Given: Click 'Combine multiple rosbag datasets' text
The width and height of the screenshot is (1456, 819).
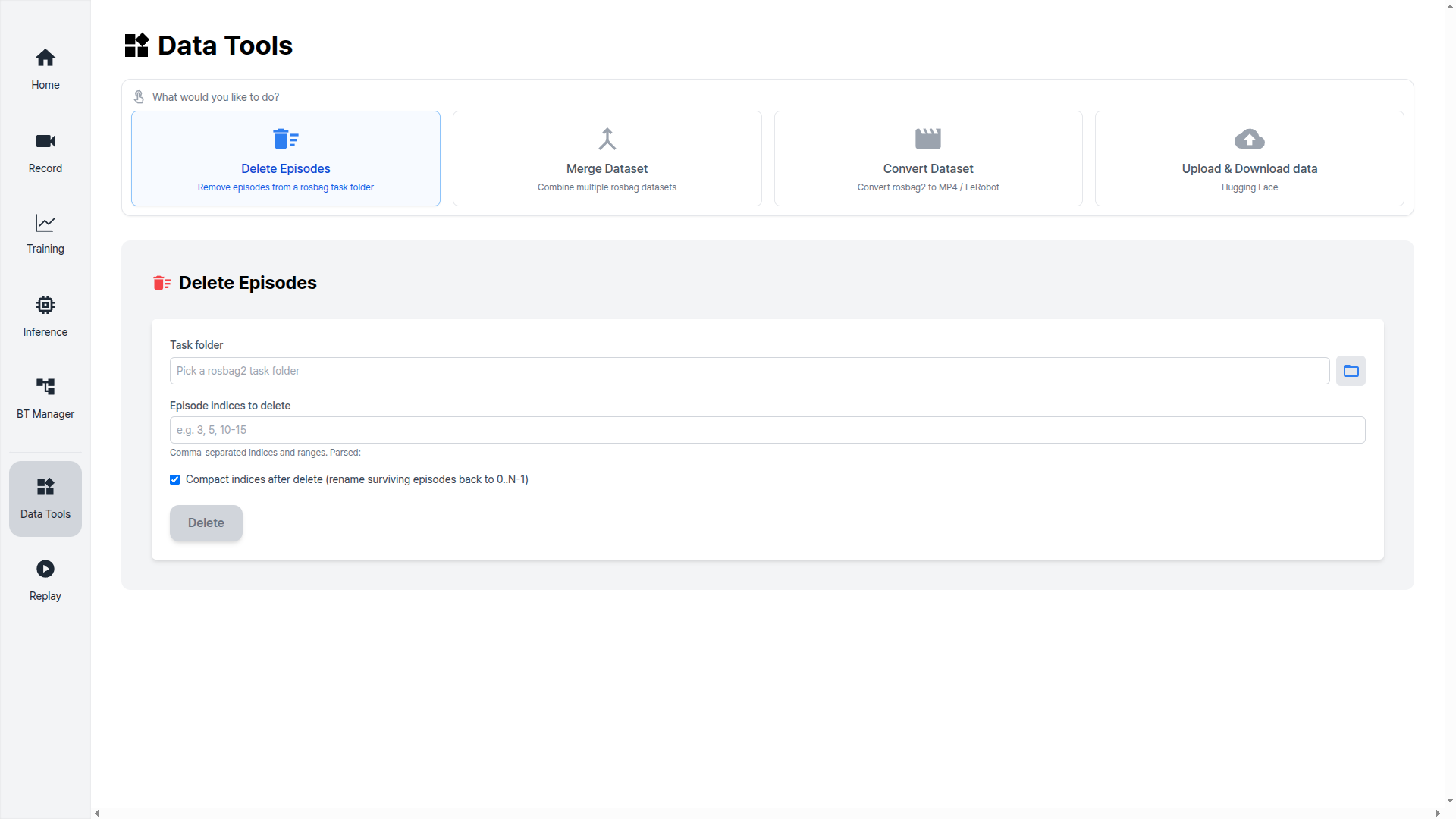Looking at the screenshot, I should (607, 187).
